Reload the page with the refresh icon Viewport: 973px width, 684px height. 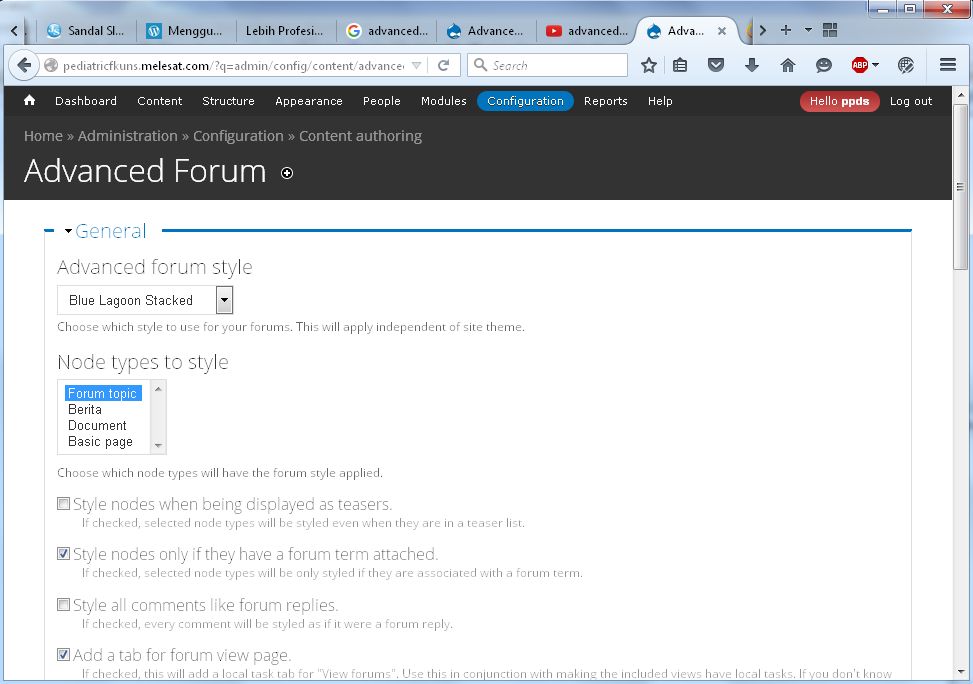(443, 65)
